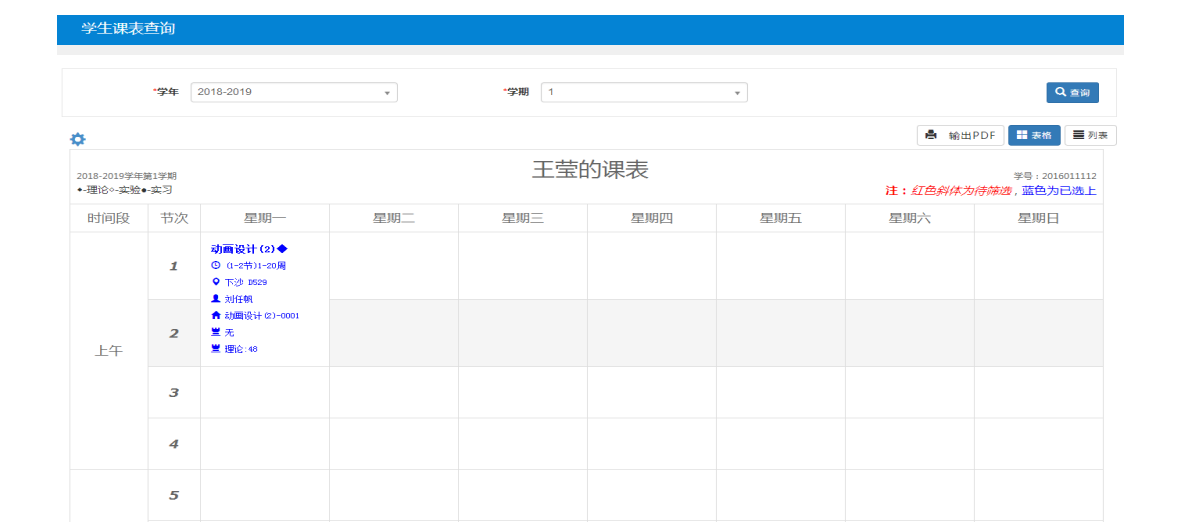Screen dimensions: 1189x522
Task: Click the 上午 time period cell
Action: tap(108, 351)
